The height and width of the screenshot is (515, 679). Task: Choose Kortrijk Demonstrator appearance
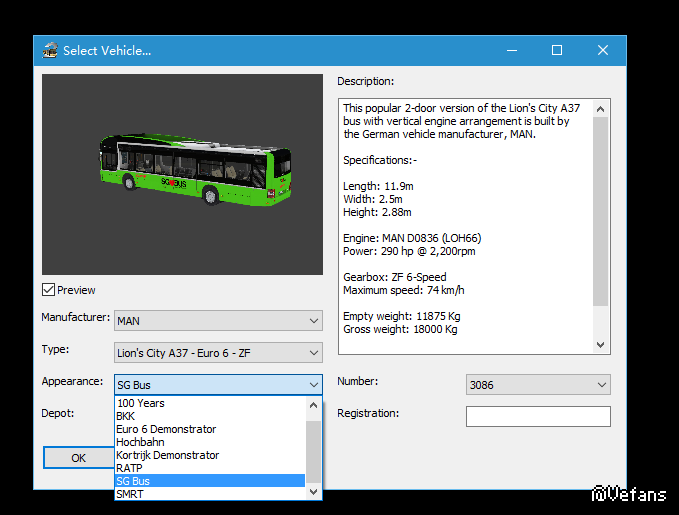point(167,455)
